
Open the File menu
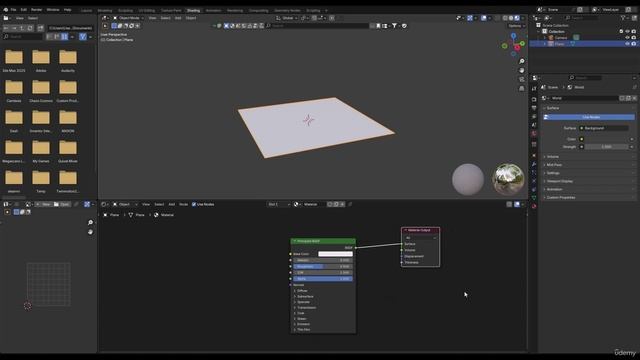13,9
